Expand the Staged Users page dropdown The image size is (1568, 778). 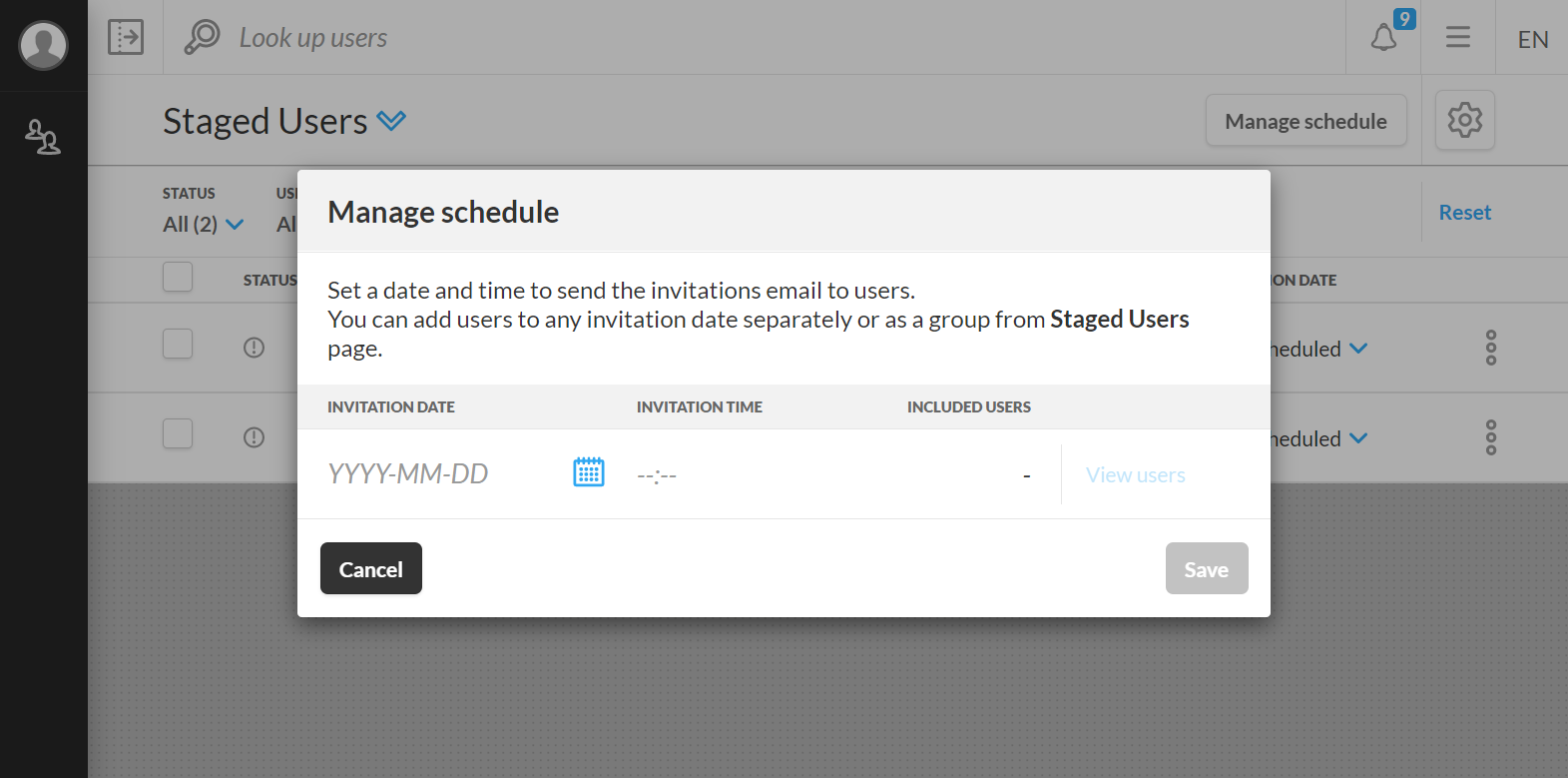[391, 121]
